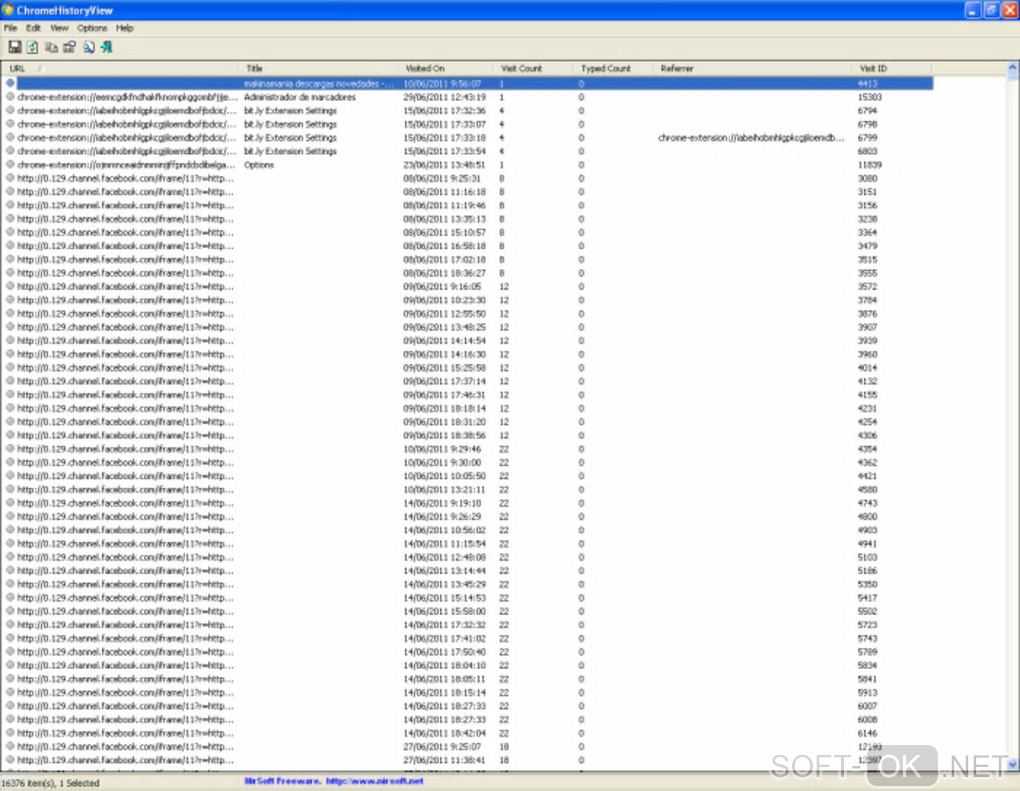Click the Visit ID cell 5841
Viewport: 1020px width, 791px height.
[x=867, y=679]
